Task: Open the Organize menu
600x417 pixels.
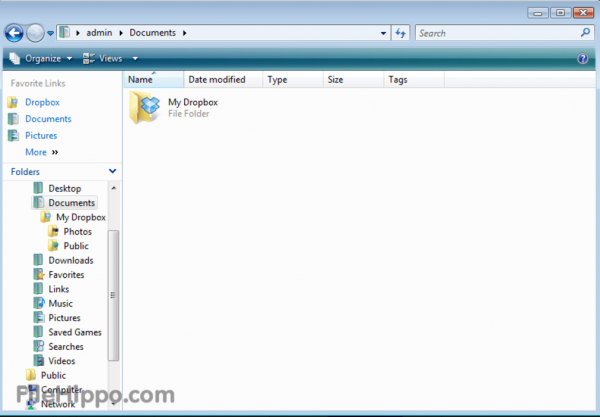Action: (41, 59)
